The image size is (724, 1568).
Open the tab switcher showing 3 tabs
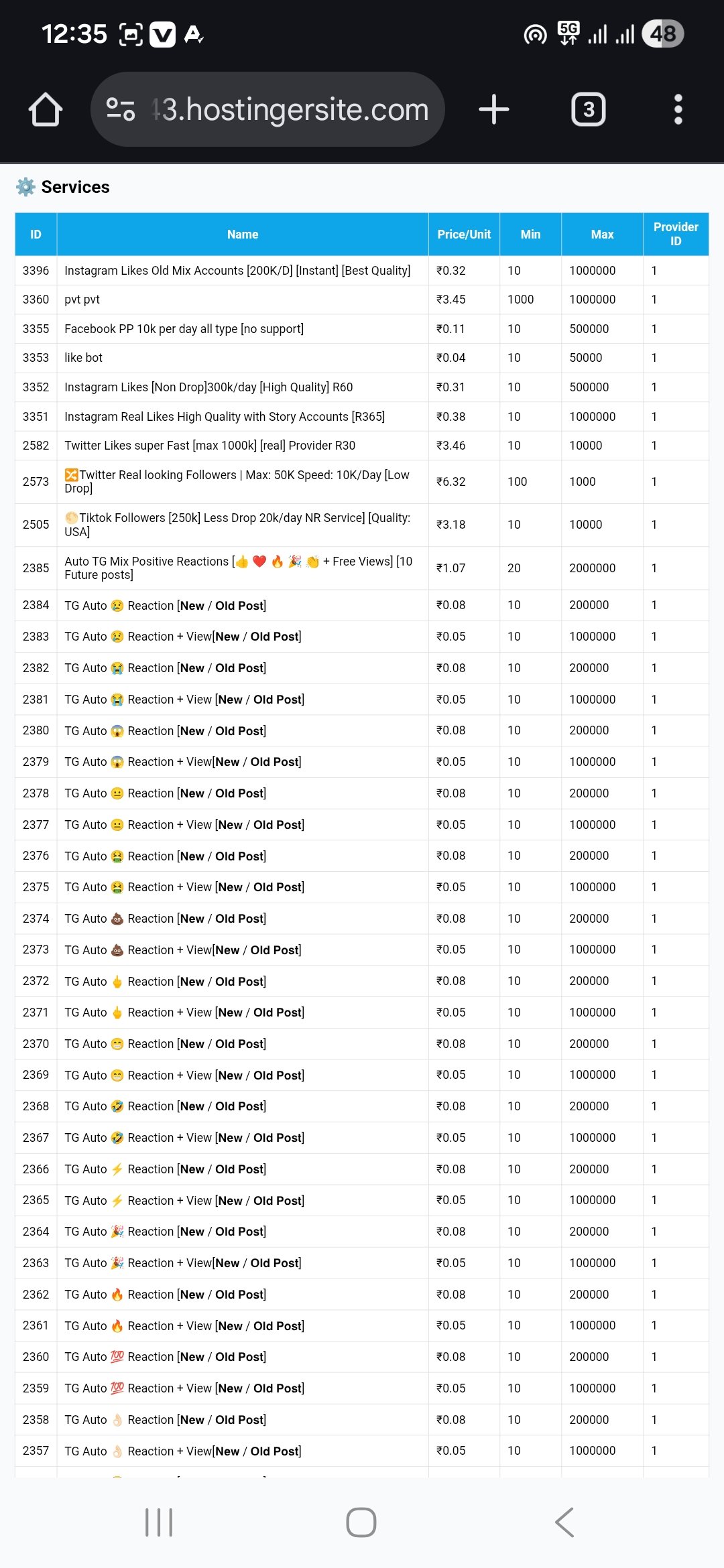tap(588, 109)
